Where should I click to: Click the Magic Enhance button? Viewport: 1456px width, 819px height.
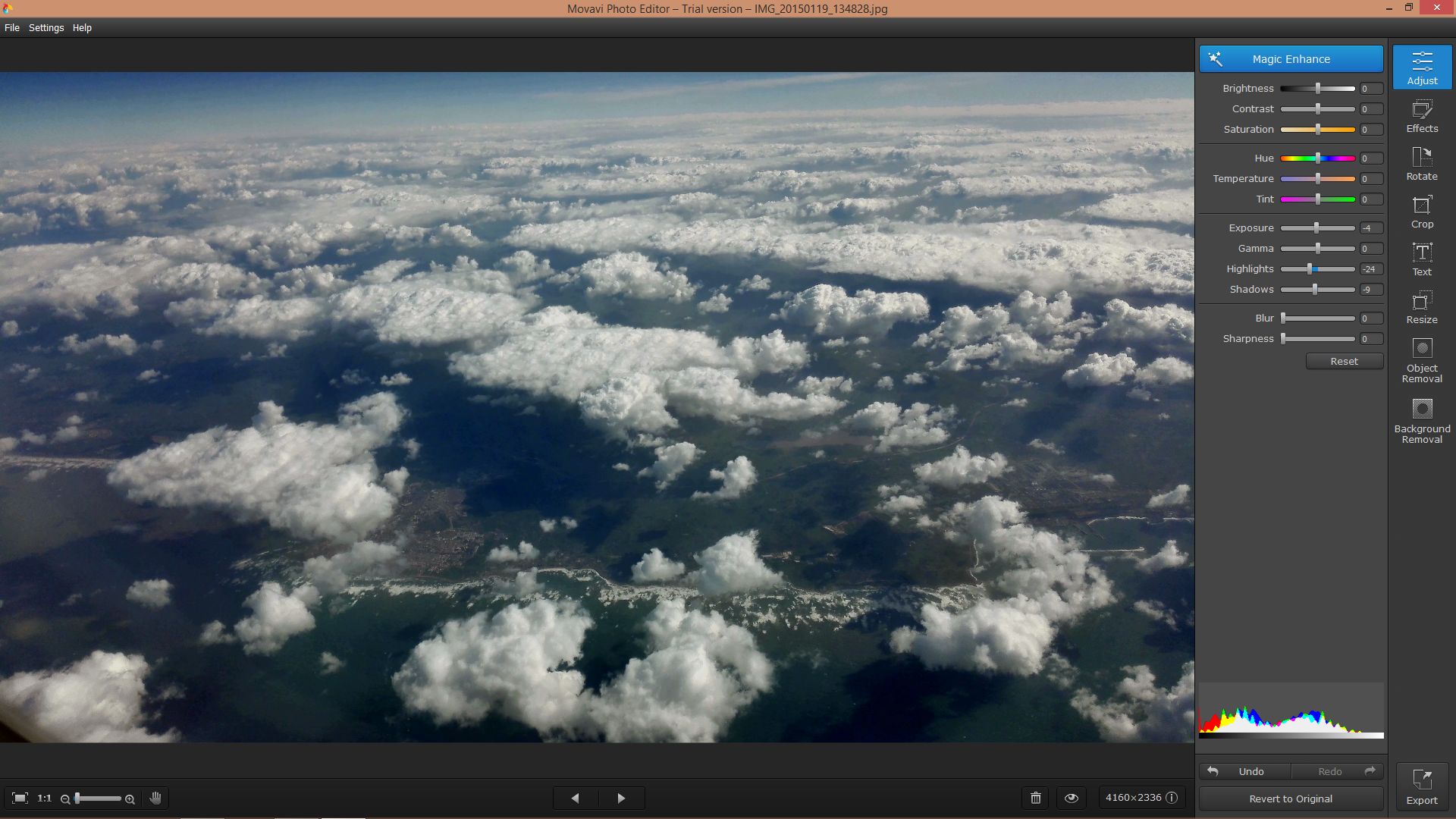[1291, 58]
